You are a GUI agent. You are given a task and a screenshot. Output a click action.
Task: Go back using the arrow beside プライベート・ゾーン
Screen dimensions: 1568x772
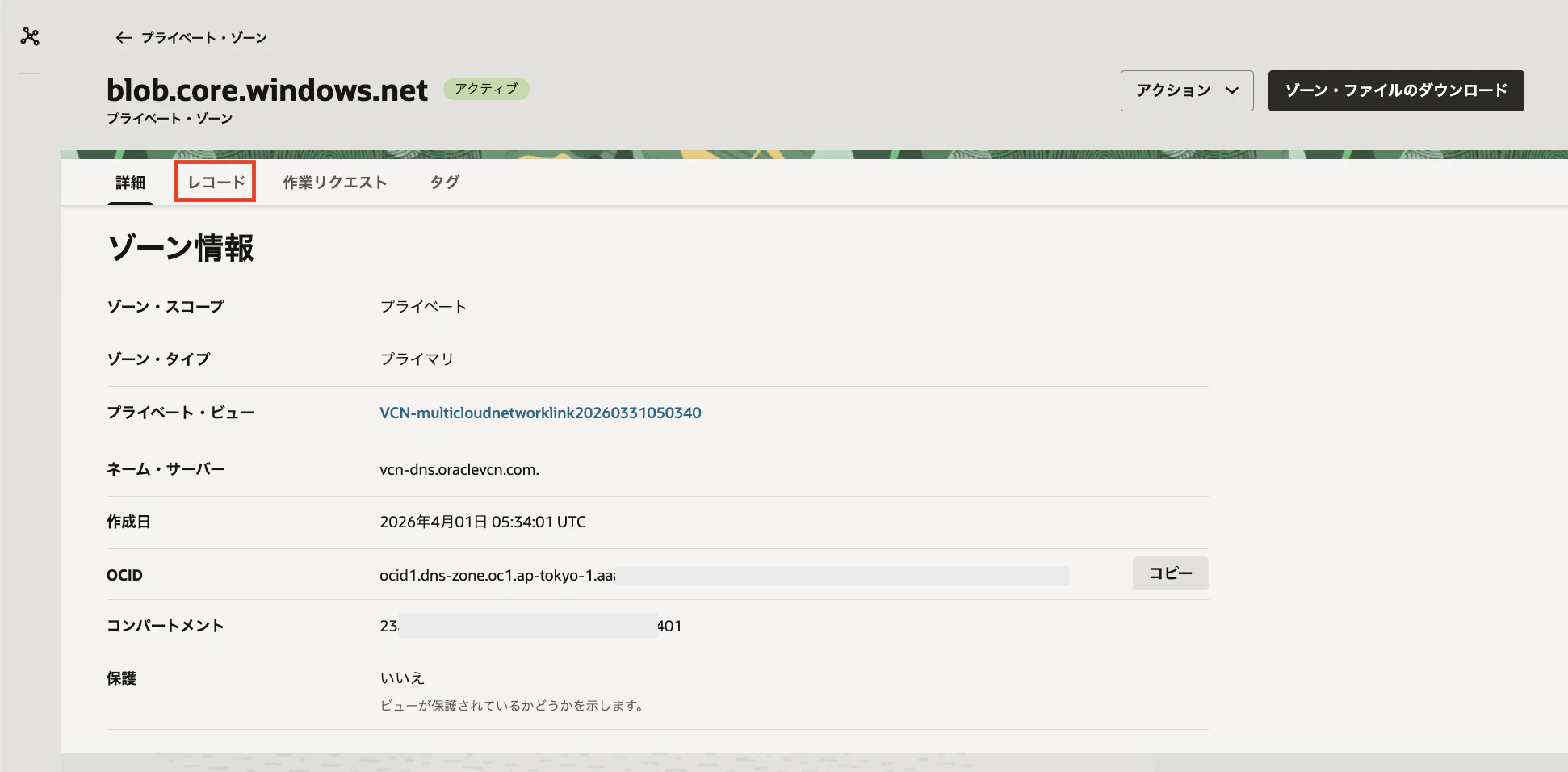tap(123, 37)
